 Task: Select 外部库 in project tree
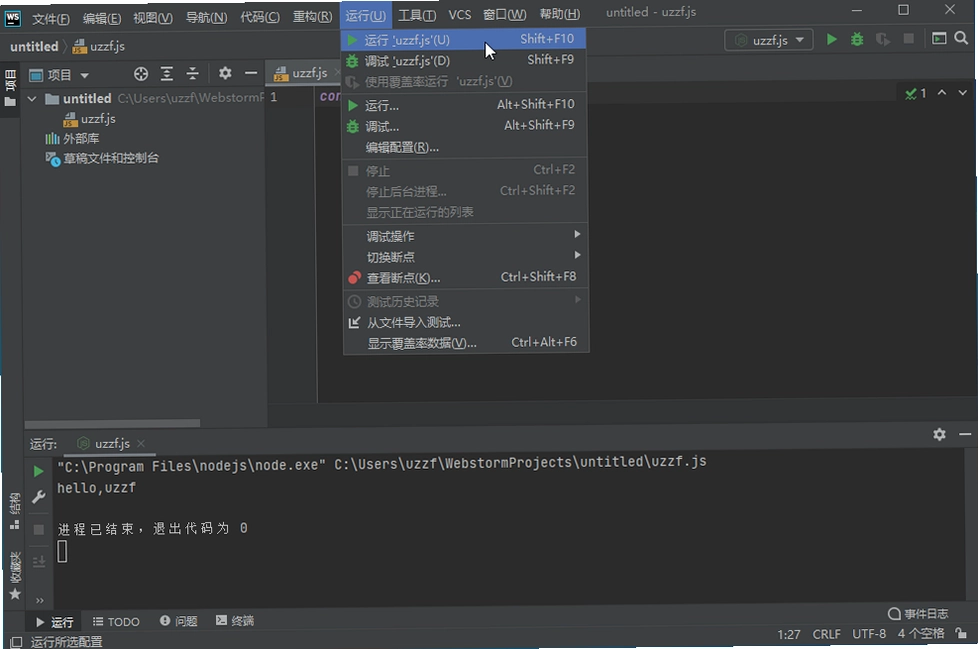coord(72,138)
